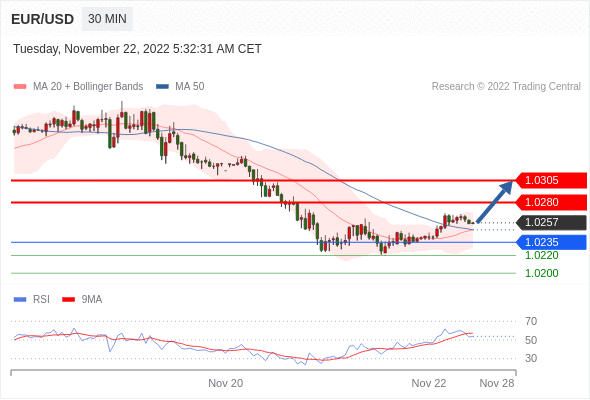Click the black 1.0257 current price tag

point(551,222)
